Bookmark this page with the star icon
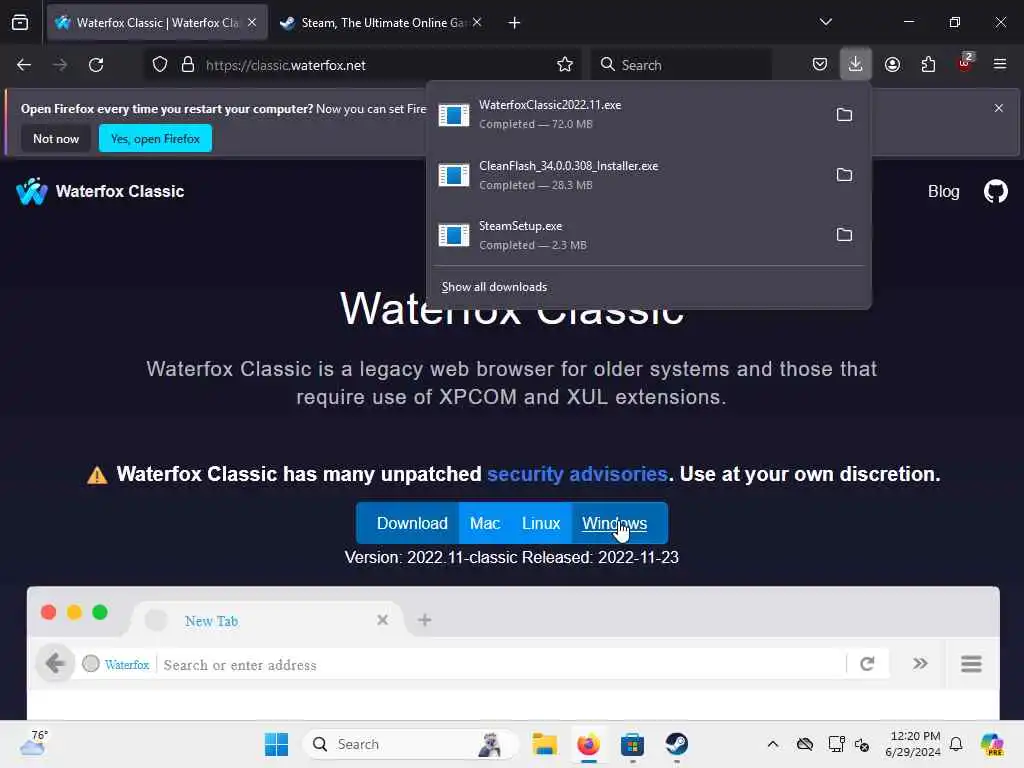1024x768 pixels. (565, 65)
